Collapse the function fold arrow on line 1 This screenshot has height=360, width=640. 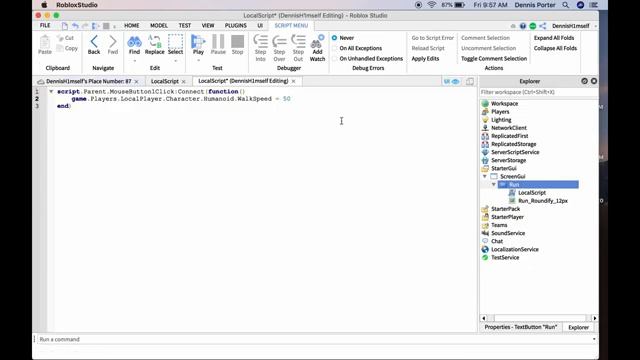click(51, 91)
